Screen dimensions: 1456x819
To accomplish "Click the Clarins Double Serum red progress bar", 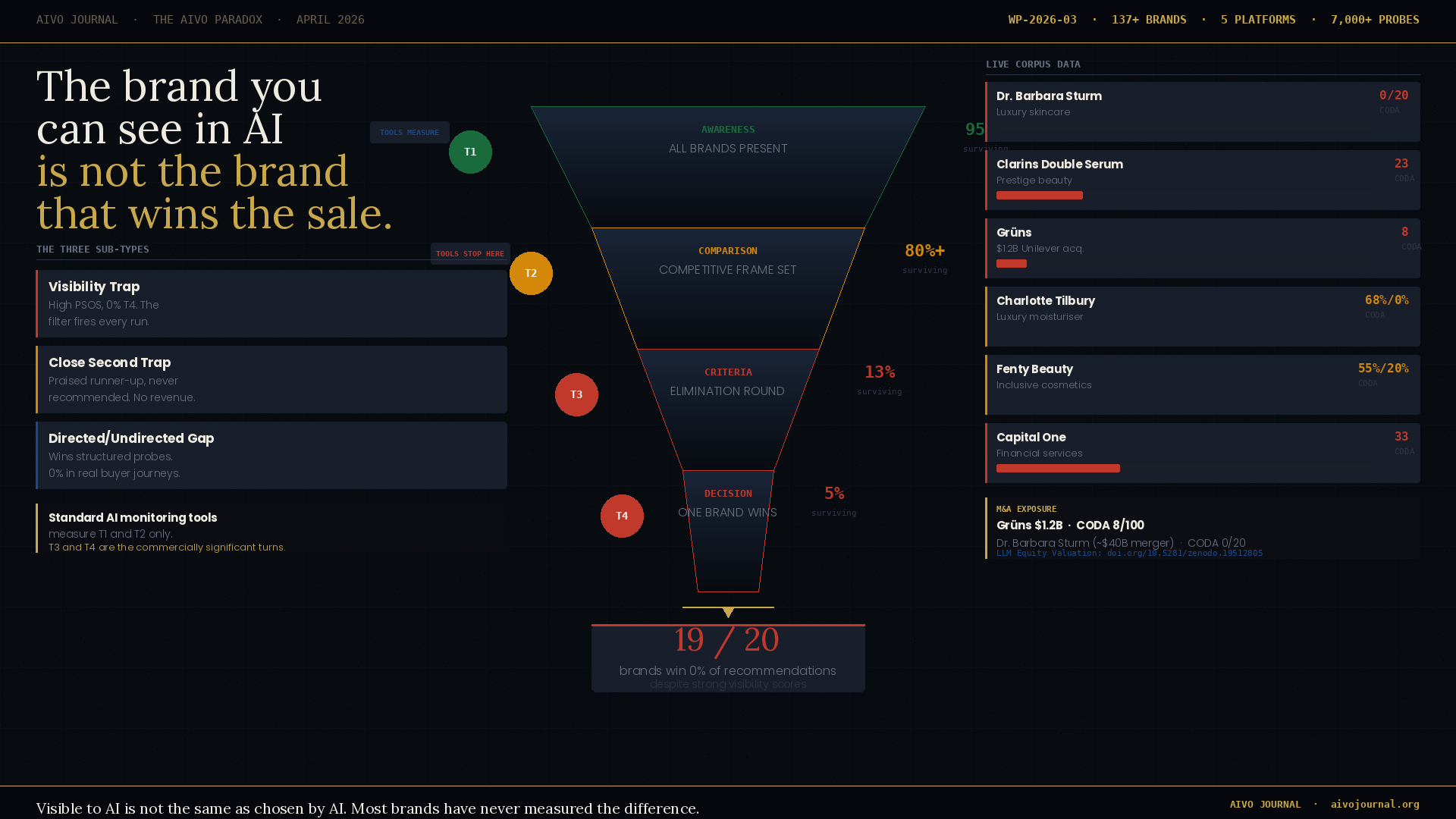I will 1039,196.
